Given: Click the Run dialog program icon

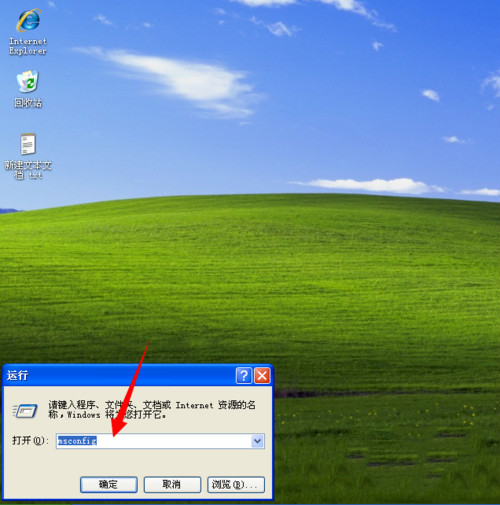Looking at the screenshot, I should [25, 411].
